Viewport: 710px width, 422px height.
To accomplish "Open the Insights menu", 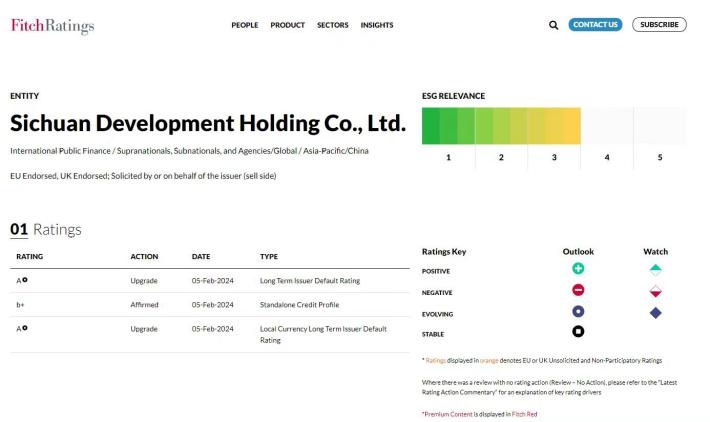I will 377,25.
